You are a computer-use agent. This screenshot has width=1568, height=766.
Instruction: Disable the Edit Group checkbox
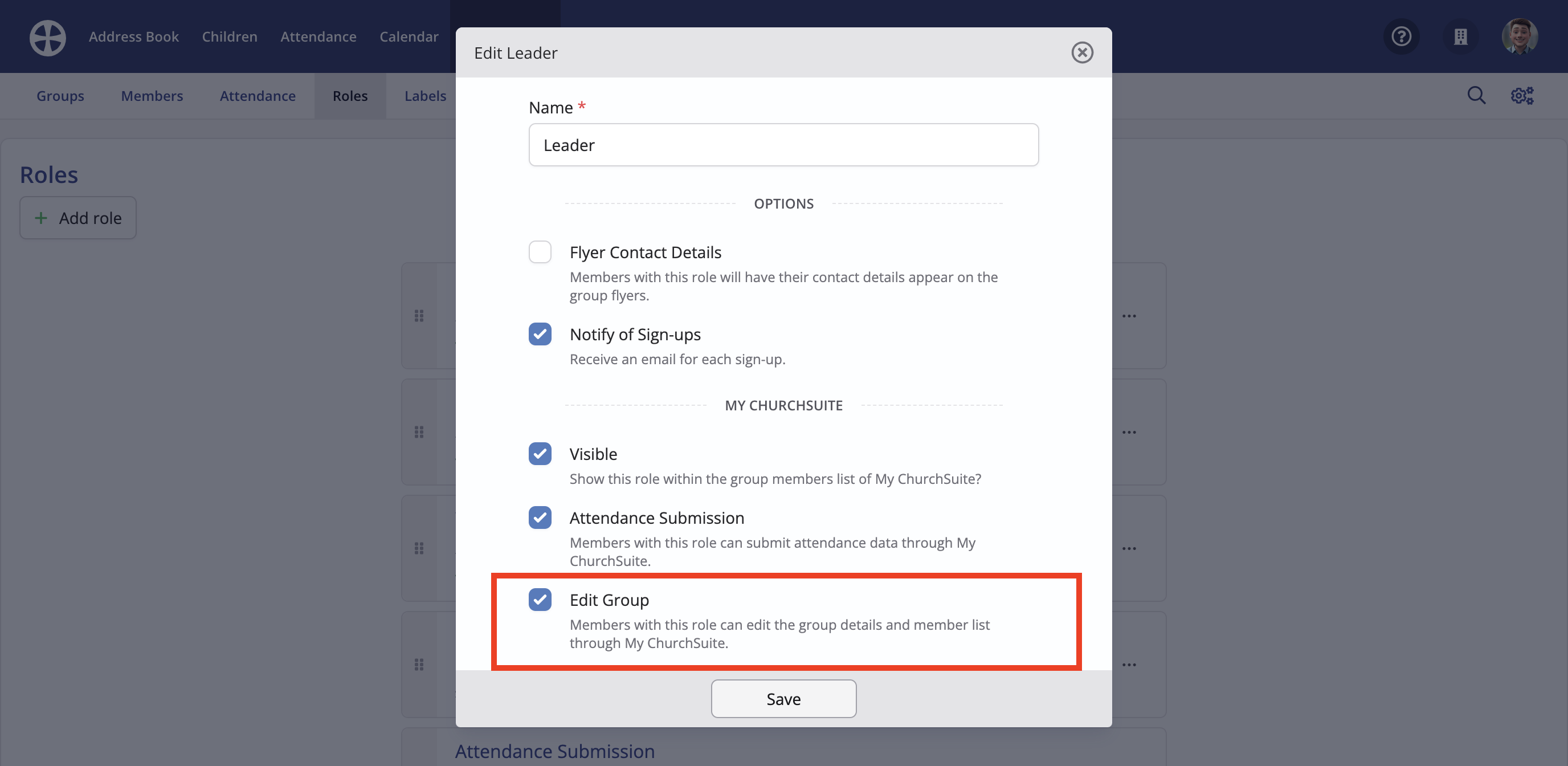tap(540, 600)
